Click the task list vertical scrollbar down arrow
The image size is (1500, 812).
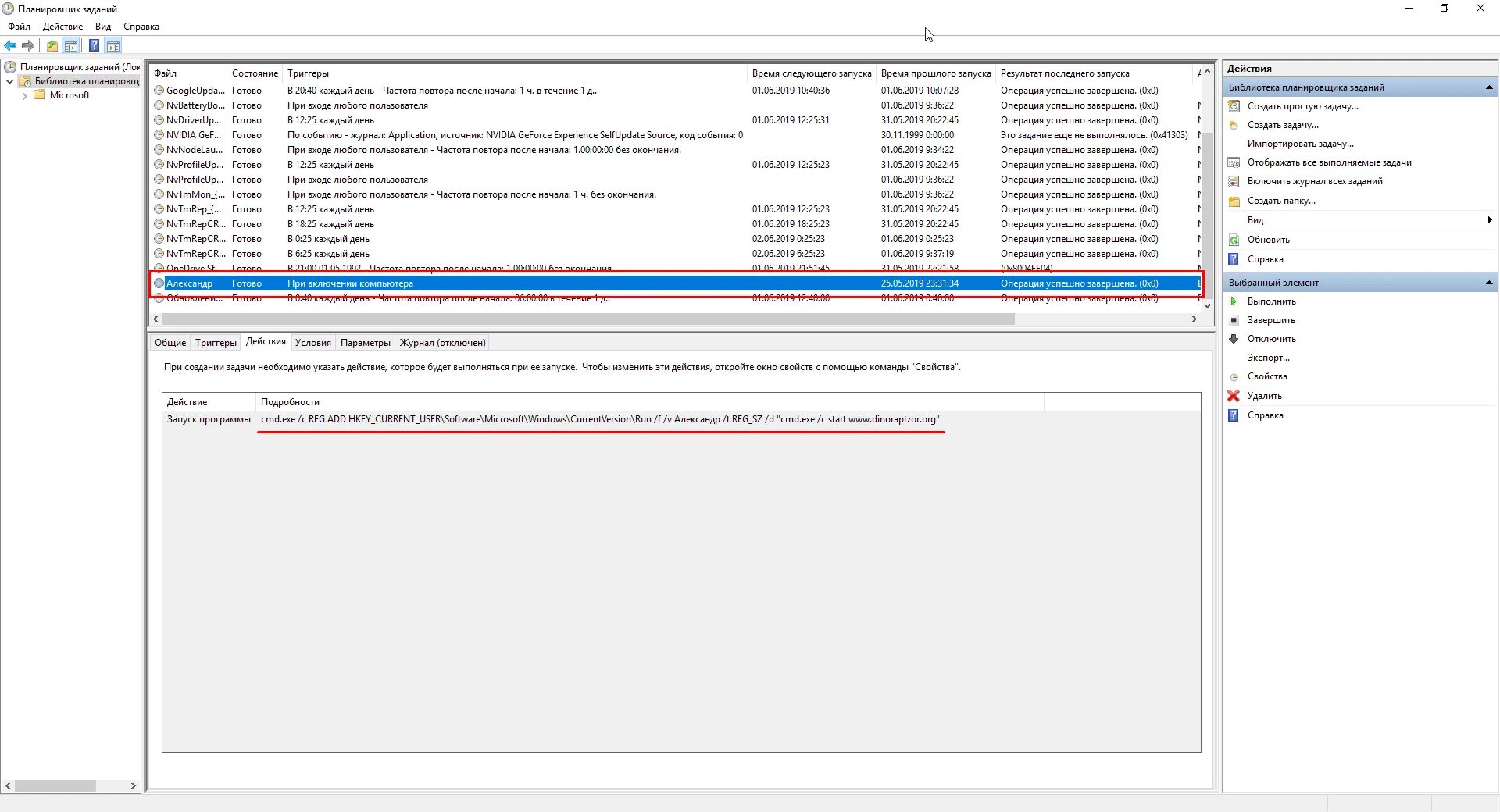tap(1207, 306)
